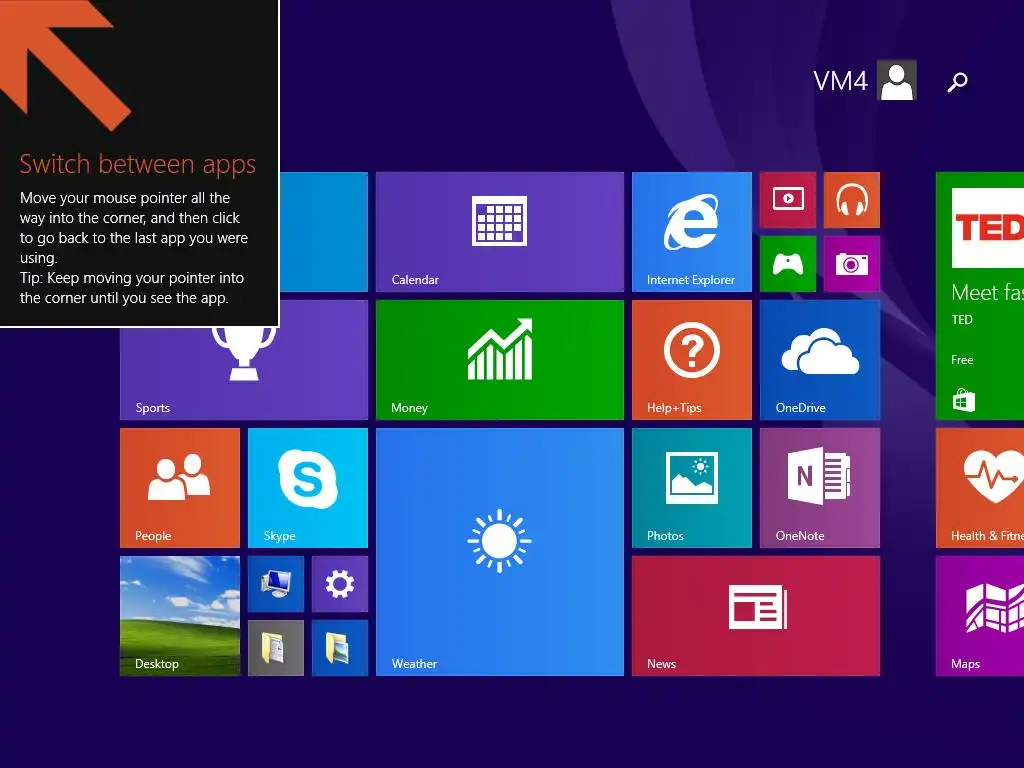The height and width of the screenshot is (768, 1024).
Task: Open the Pictures folder tile on blue
Action: point(340,648)
